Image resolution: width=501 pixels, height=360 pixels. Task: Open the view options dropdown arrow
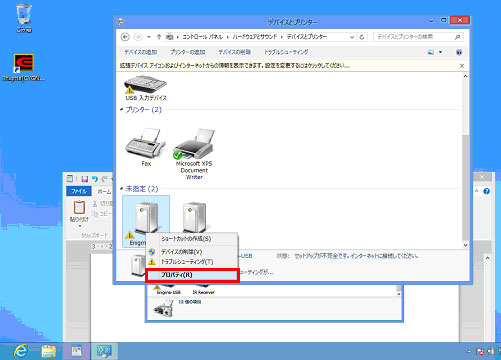[440, 52]
